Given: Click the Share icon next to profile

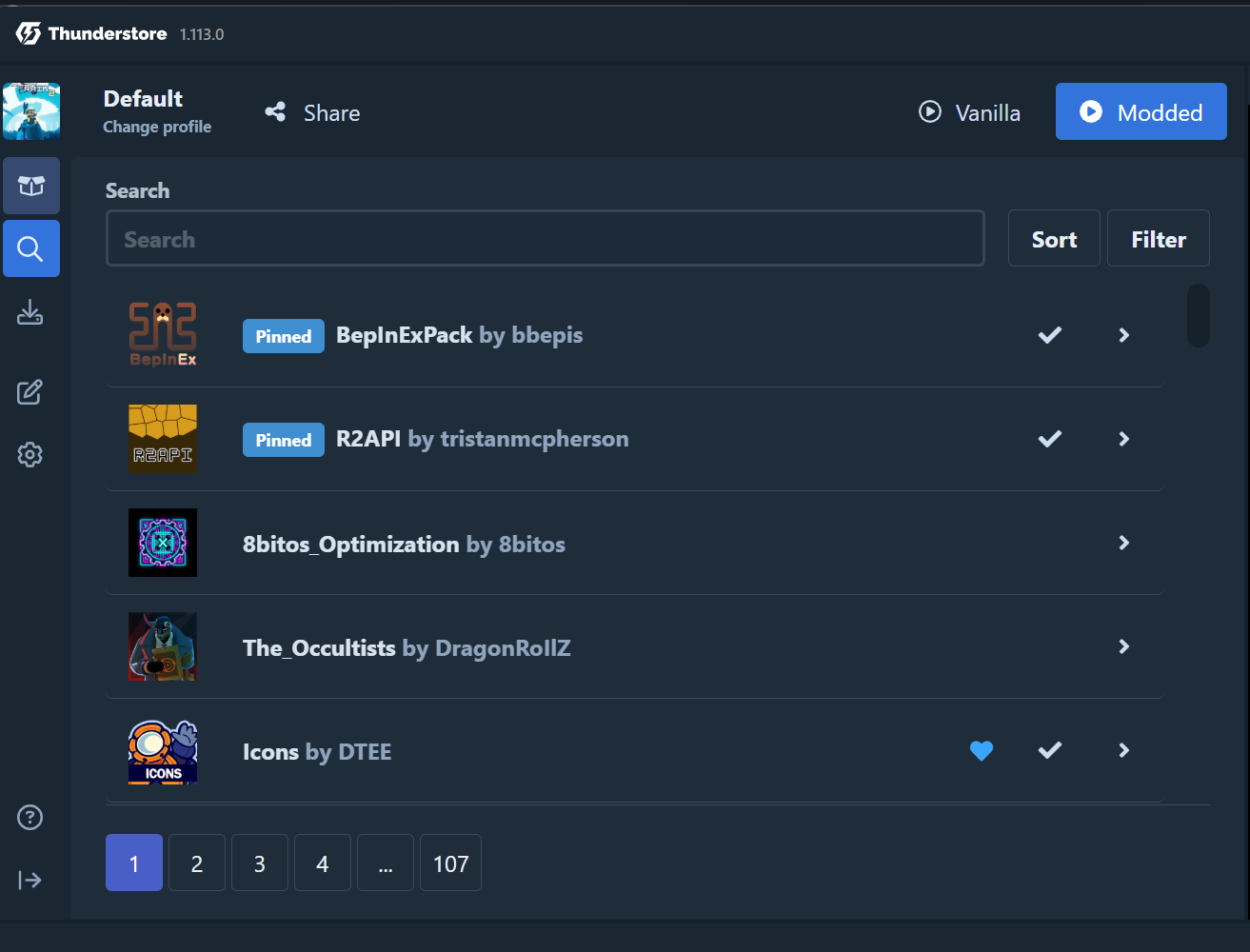Looking at the screenshot, I should click(x=275, y=112).
